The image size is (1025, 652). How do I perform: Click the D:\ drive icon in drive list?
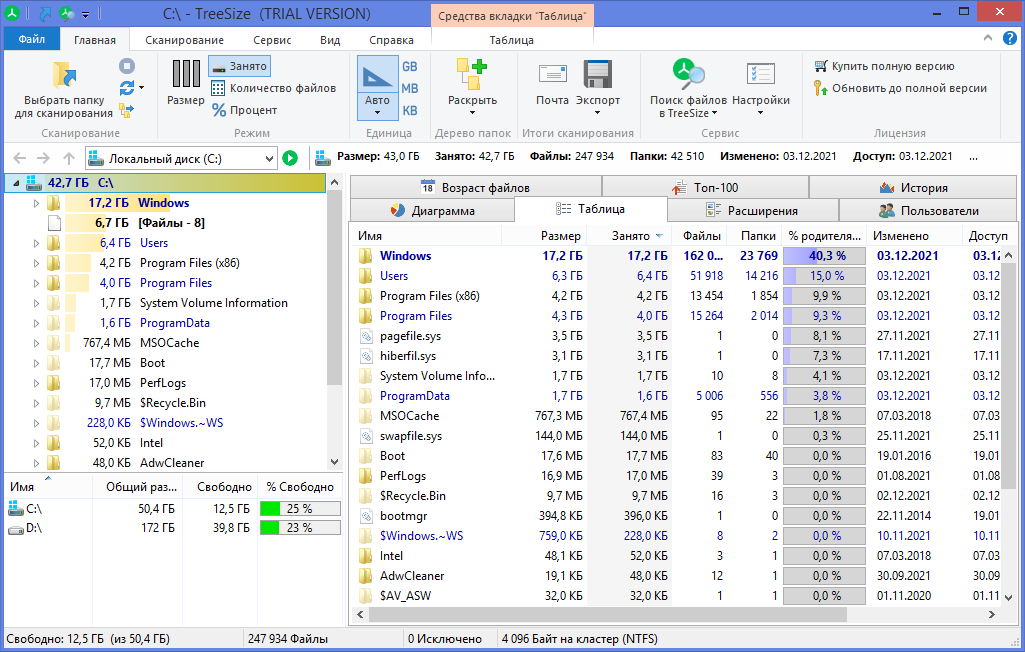(x=16, y=528)
